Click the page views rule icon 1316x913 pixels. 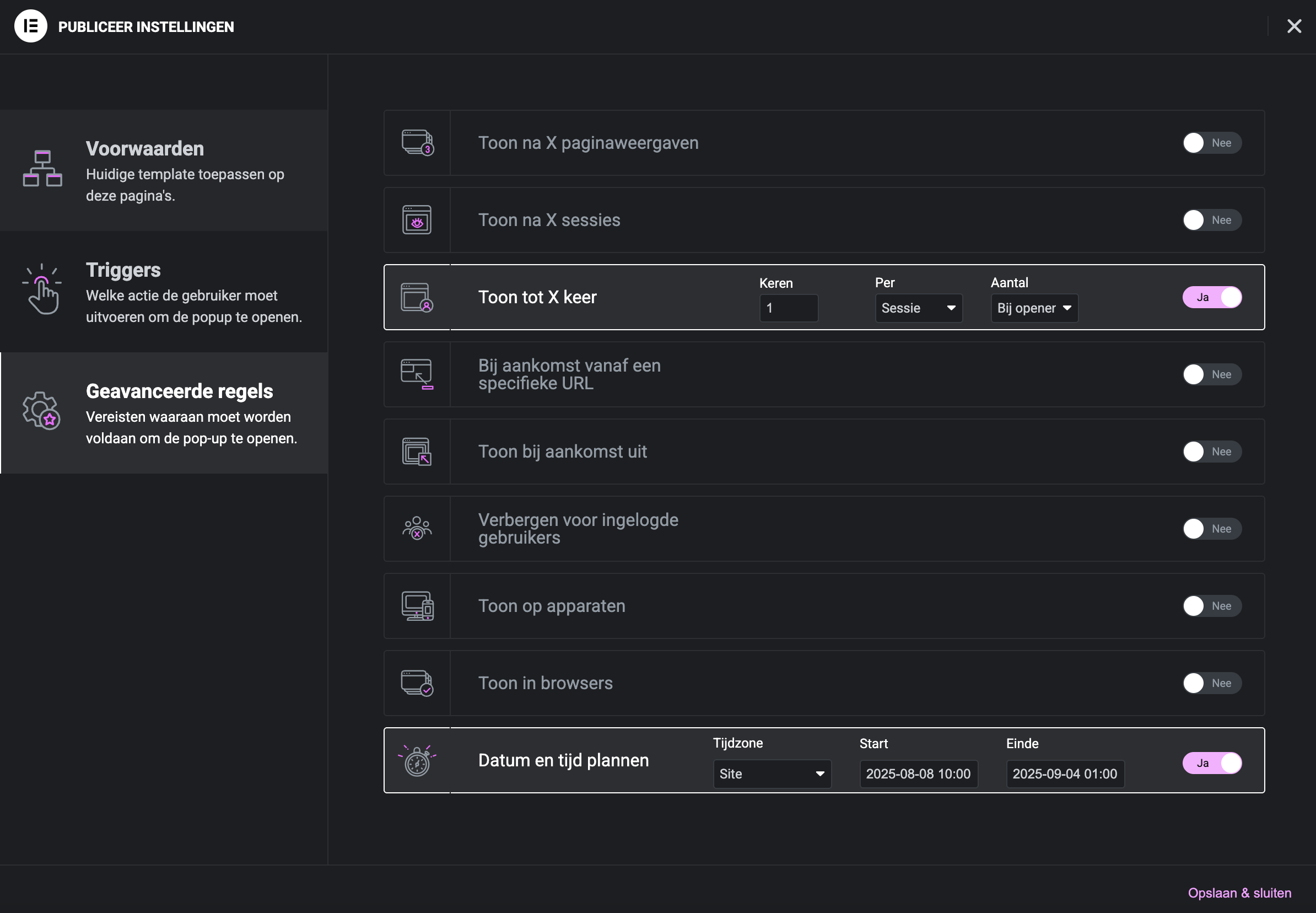pyautogui.click(x=417, y=142)
